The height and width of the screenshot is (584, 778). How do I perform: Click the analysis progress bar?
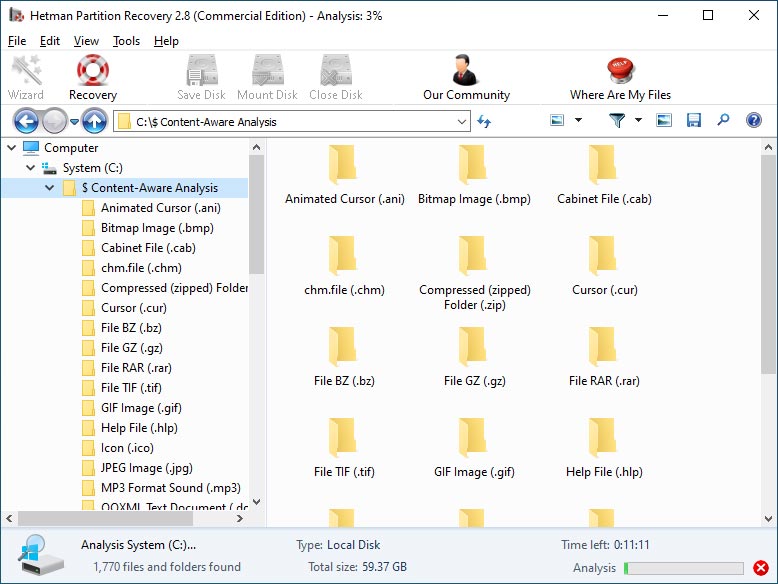(683, 568)
